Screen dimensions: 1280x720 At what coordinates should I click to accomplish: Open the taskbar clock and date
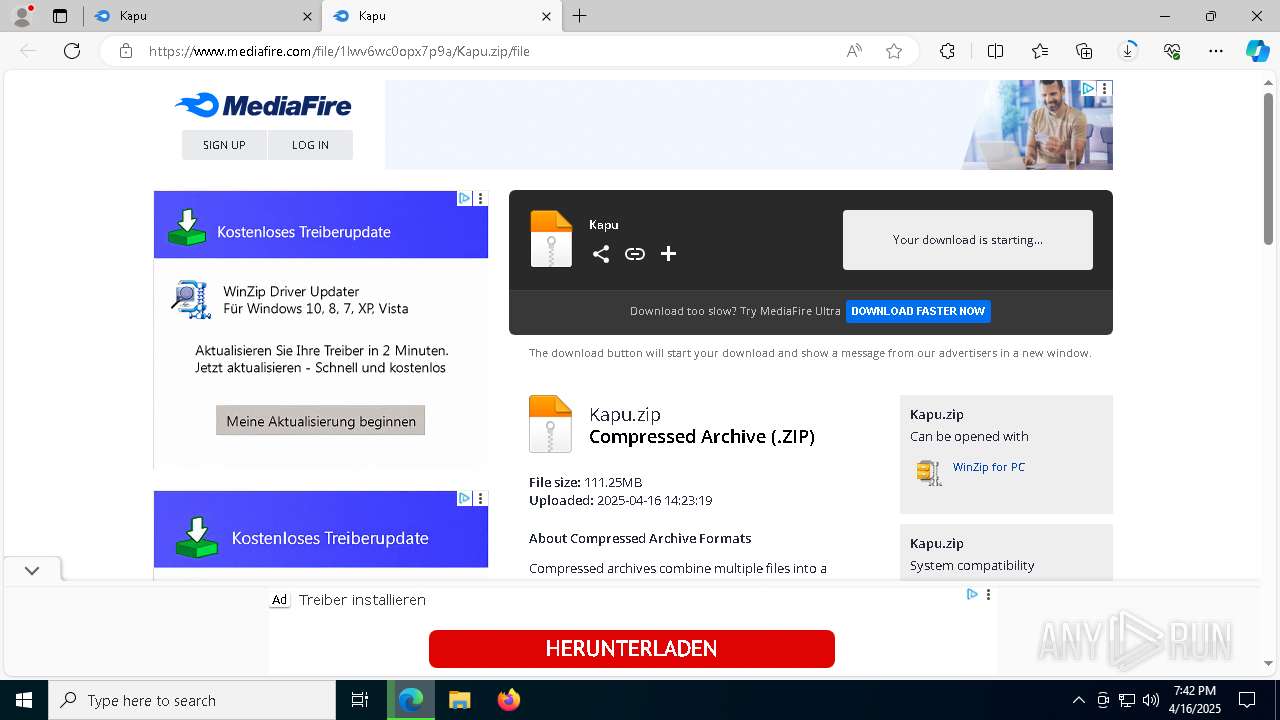click(1194, 700)
